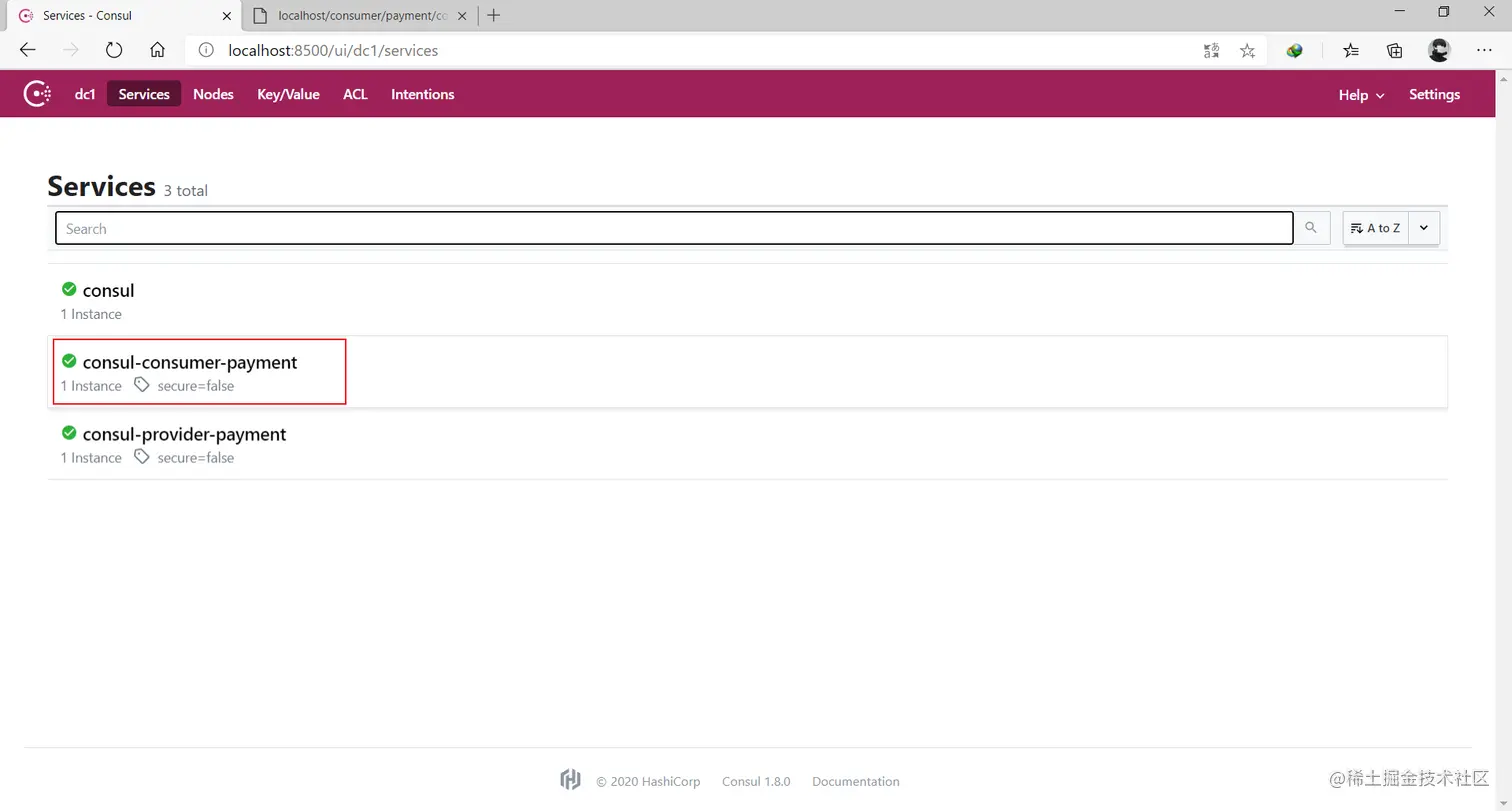Click the secure=false tag on consul-consumer-payment

(196, 385)
